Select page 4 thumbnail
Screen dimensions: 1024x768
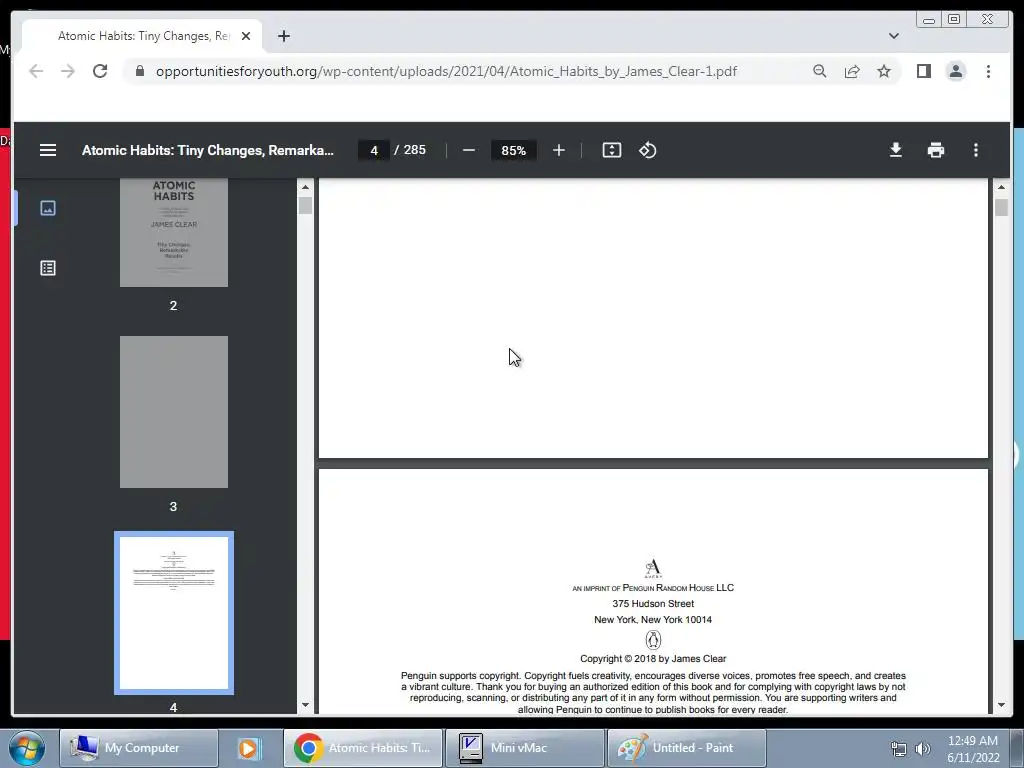[x=174, y=613]
